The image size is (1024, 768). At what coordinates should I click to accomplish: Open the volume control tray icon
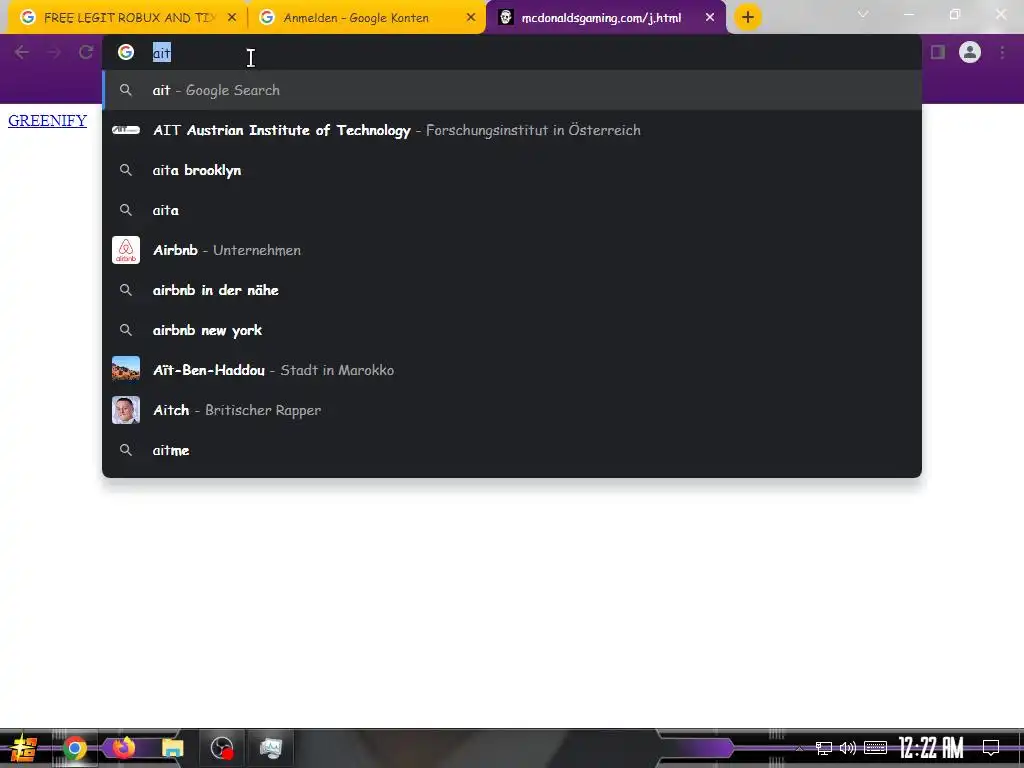pos(848,748)
